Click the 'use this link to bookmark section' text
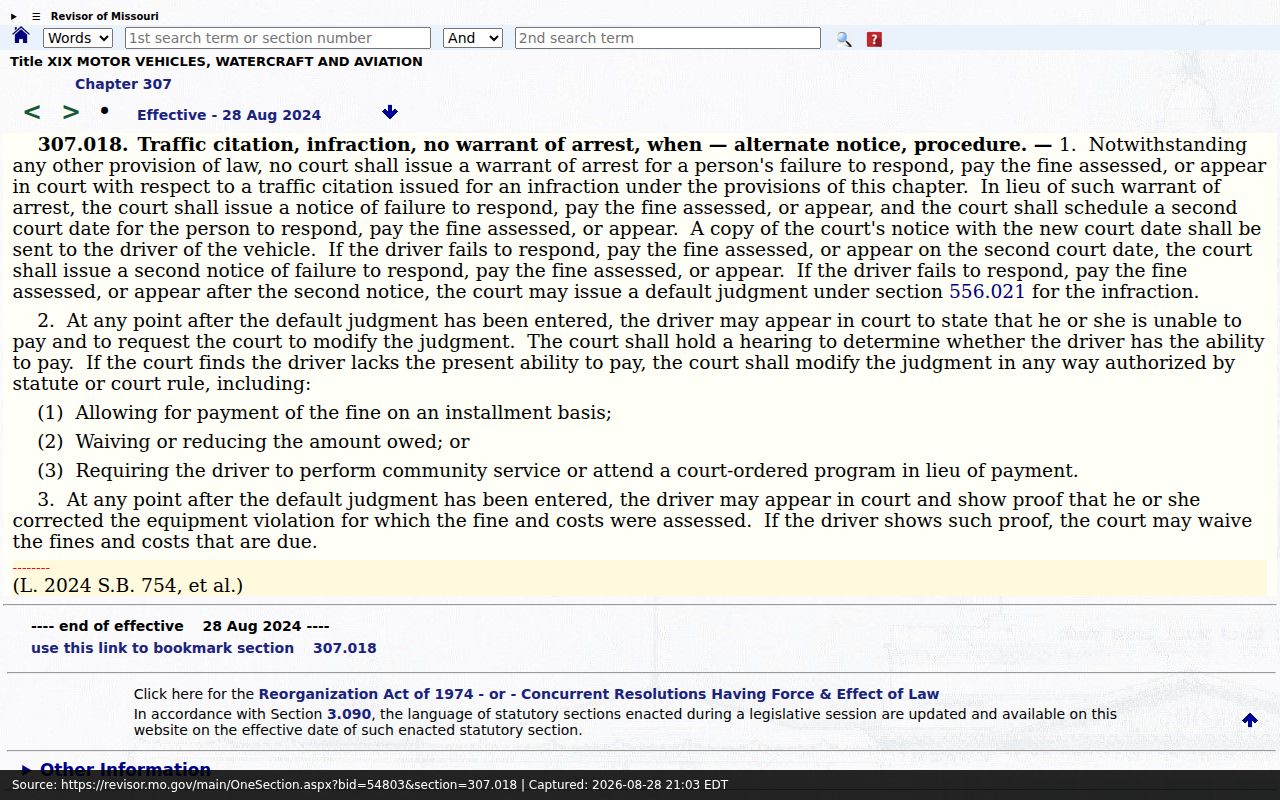Viewport: 1280px width, 800px height. pos(163,648)
